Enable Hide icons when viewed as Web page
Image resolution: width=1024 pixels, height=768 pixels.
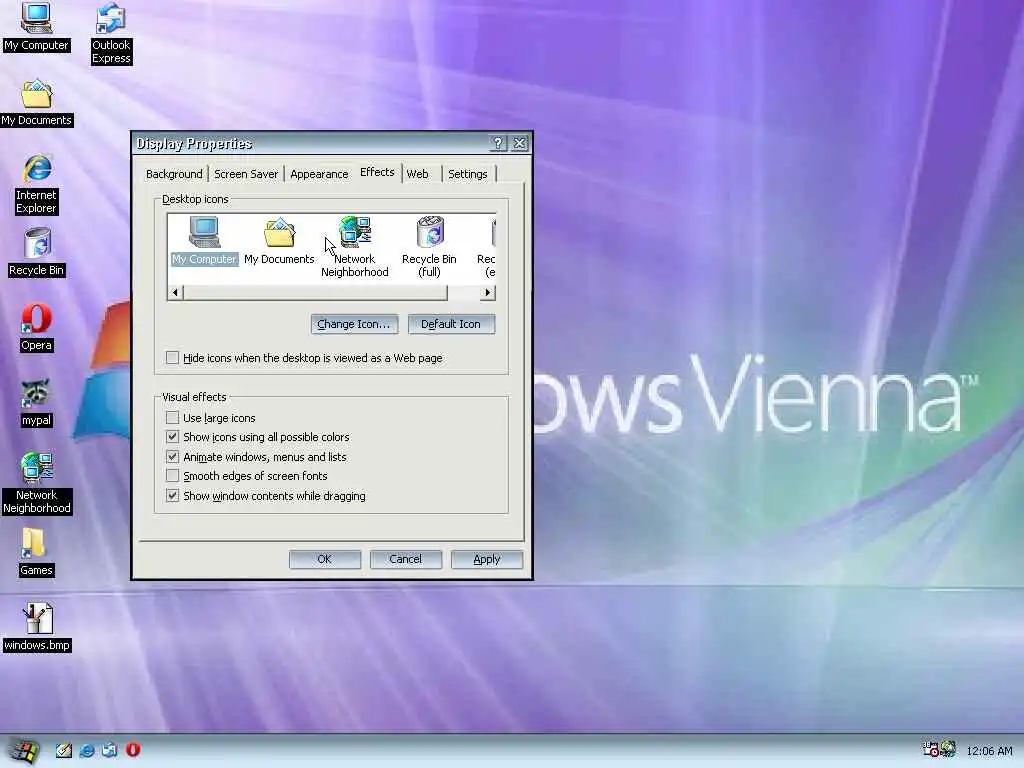pos(172,358)
